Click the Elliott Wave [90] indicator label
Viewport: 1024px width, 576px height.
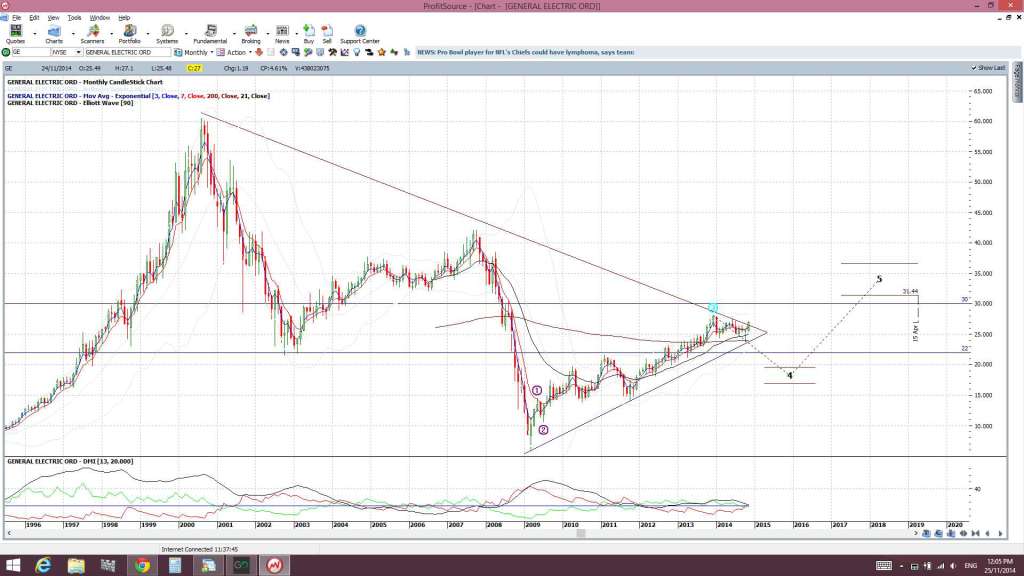point(71,103)
